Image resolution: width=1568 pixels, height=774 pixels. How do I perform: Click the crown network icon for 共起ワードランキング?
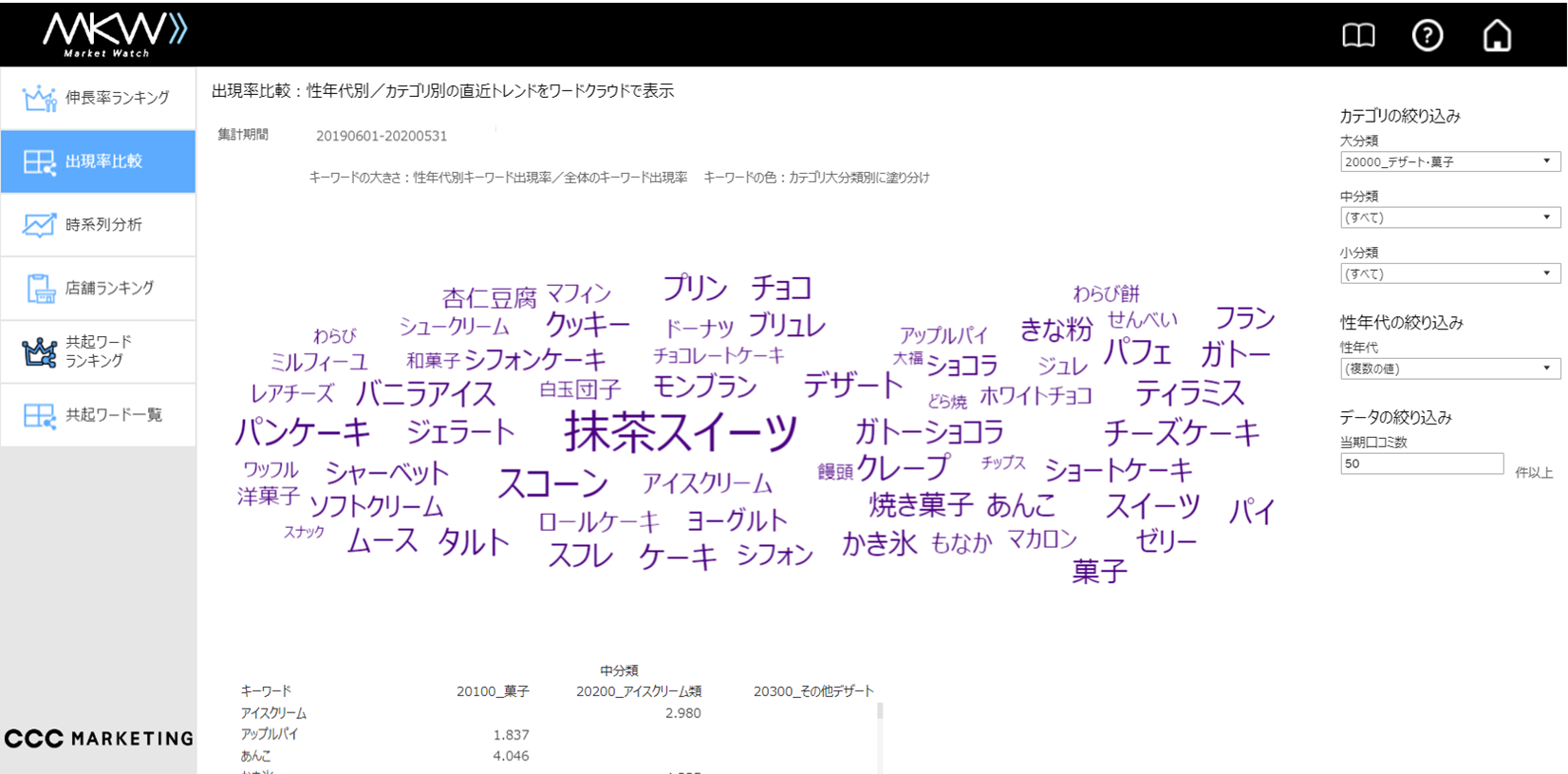[39, 351]
